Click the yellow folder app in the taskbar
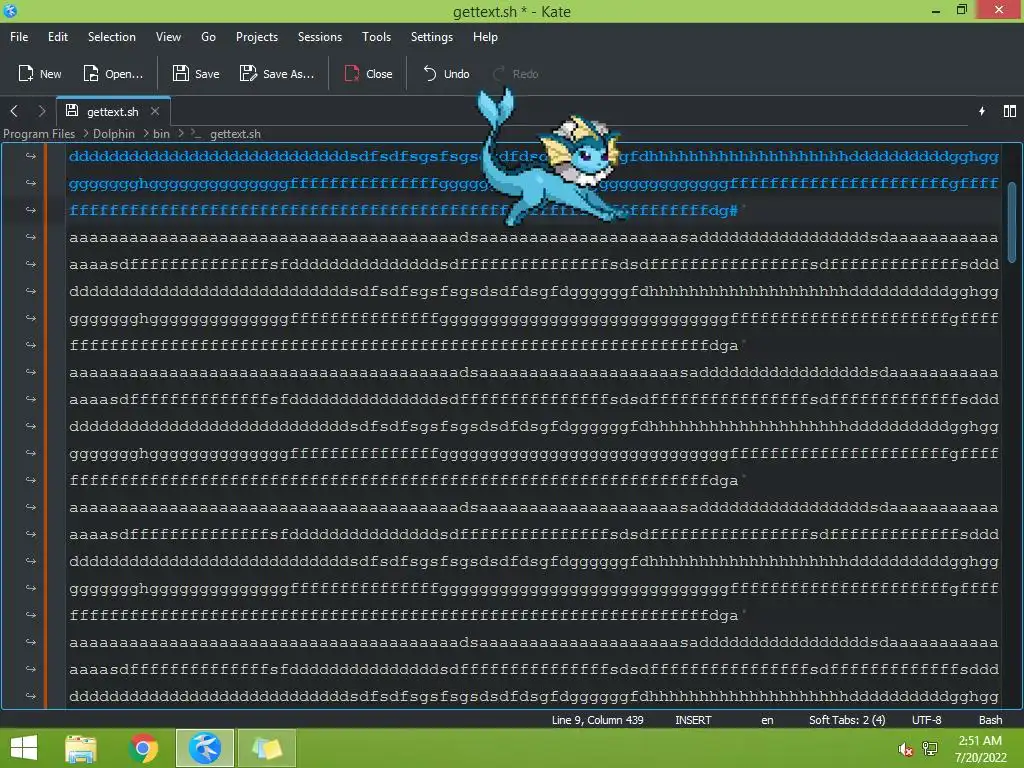This screenshot has width=1024, height=768. [x=266, y=748]
